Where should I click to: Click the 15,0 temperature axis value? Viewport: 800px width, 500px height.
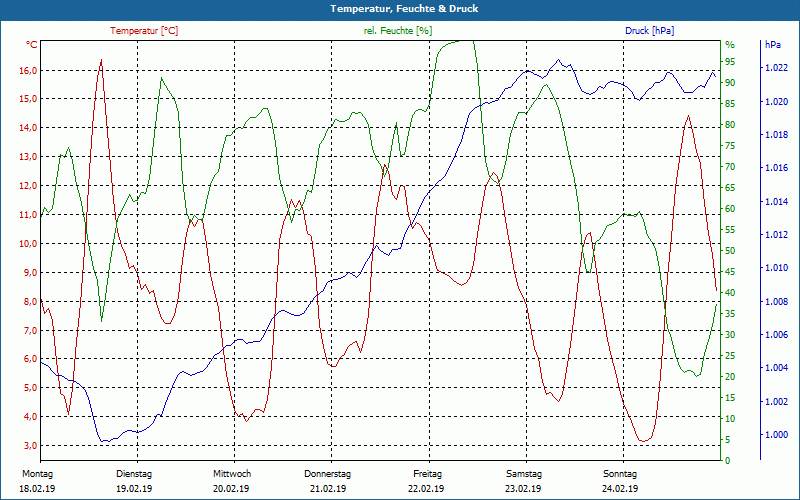tap(28, 98)
